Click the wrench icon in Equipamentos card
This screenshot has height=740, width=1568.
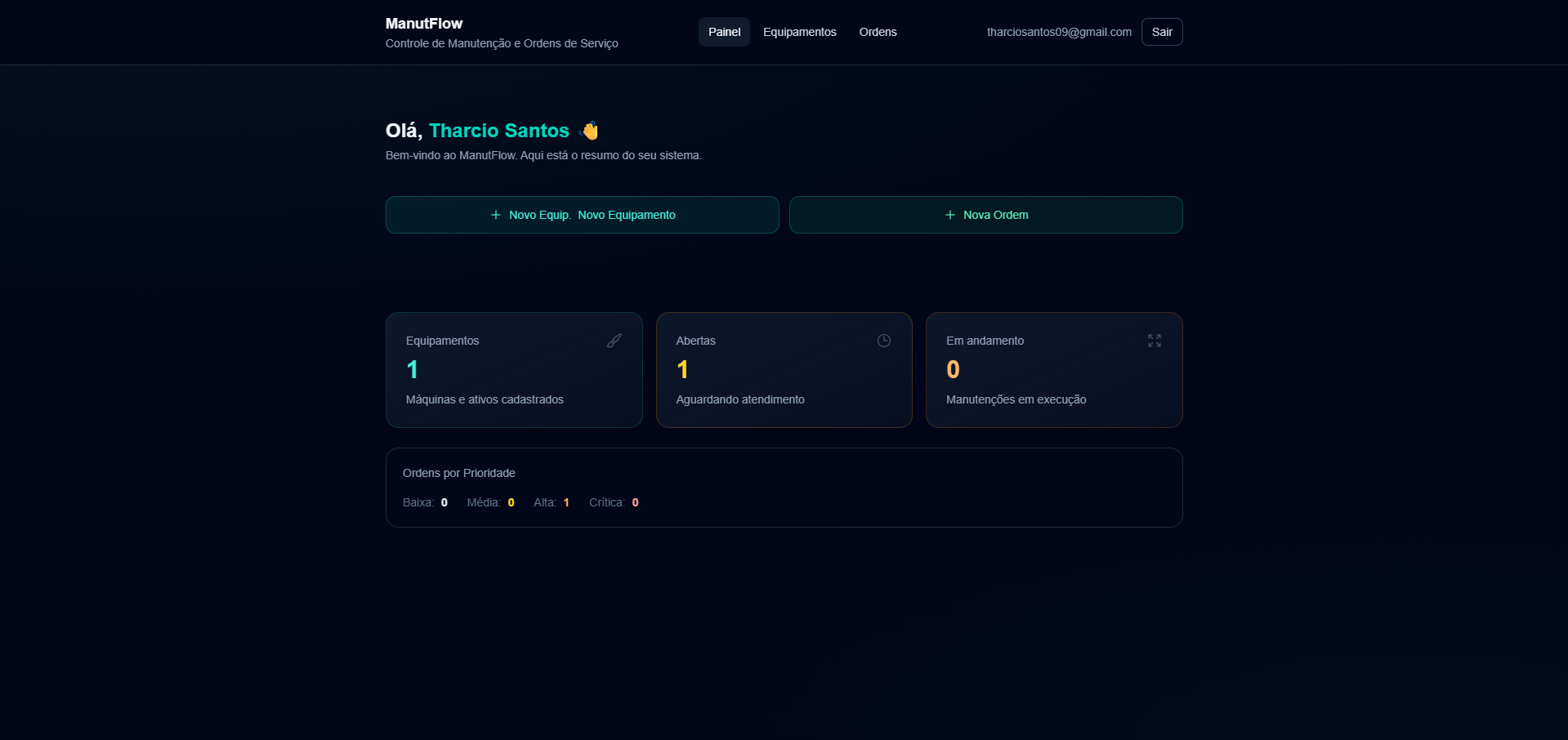[x=614, y=341]
